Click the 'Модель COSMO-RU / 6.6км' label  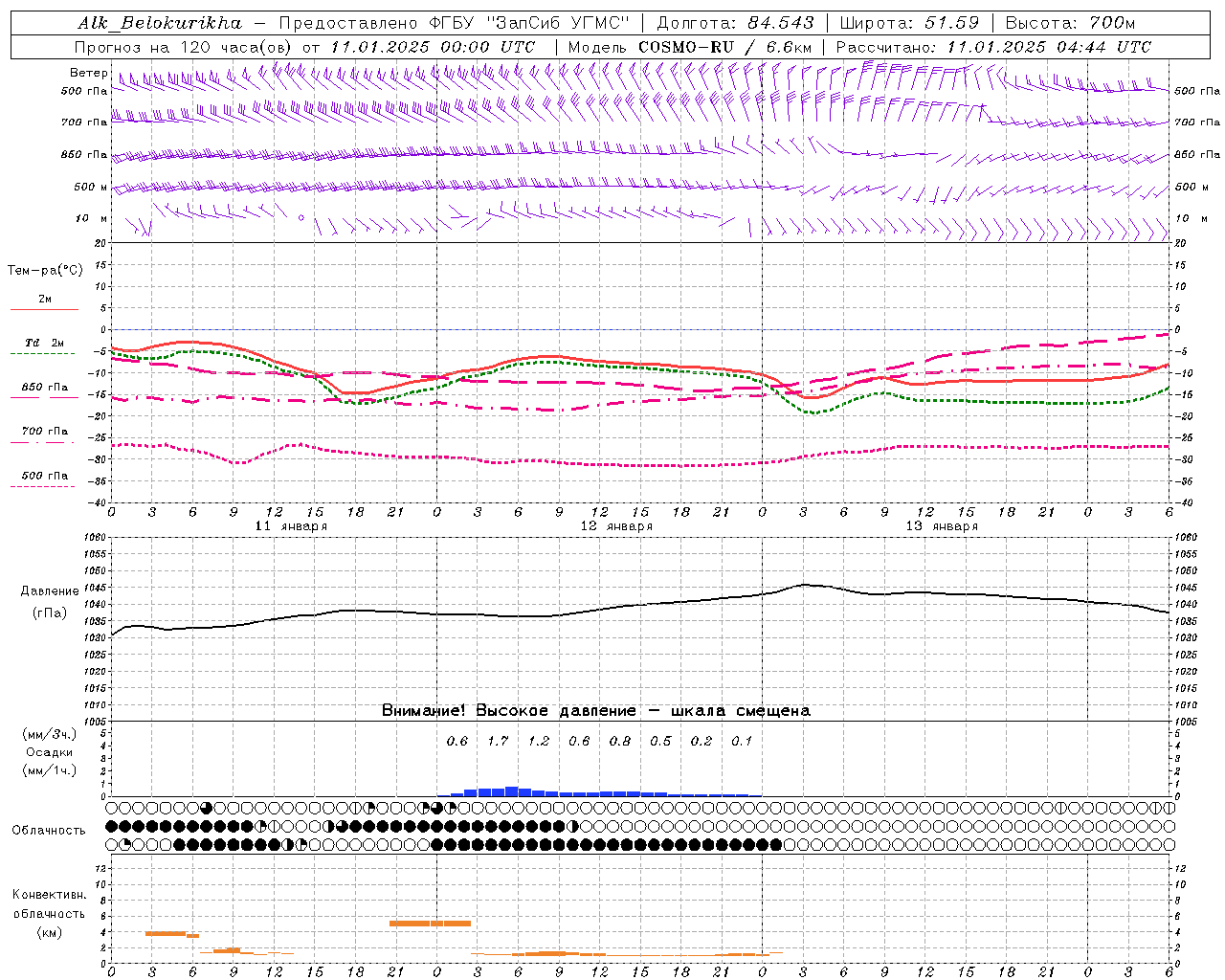click(690, 47)
